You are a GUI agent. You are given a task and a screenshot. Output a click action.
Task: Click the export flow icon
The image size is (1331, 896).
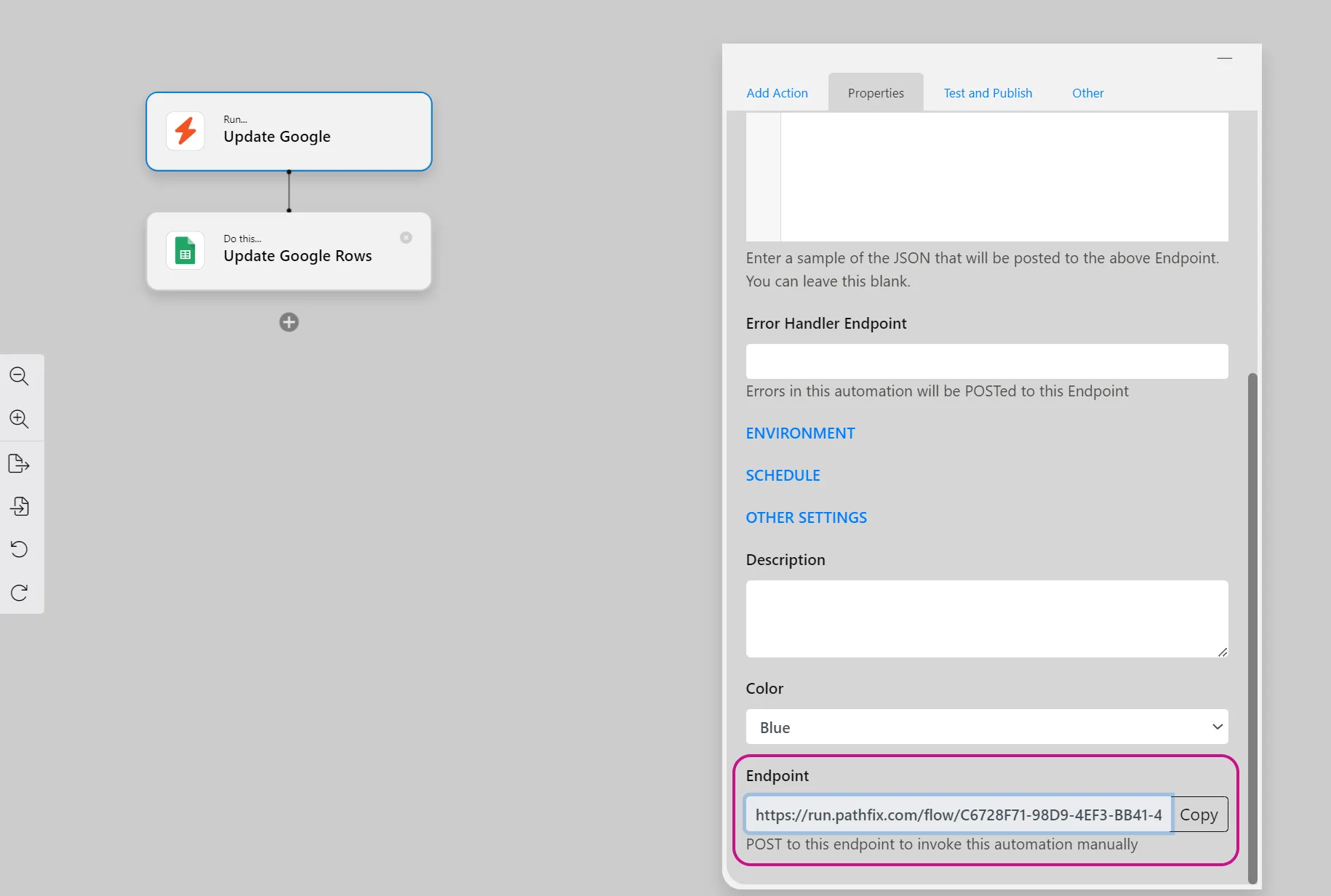coord(19,463)
